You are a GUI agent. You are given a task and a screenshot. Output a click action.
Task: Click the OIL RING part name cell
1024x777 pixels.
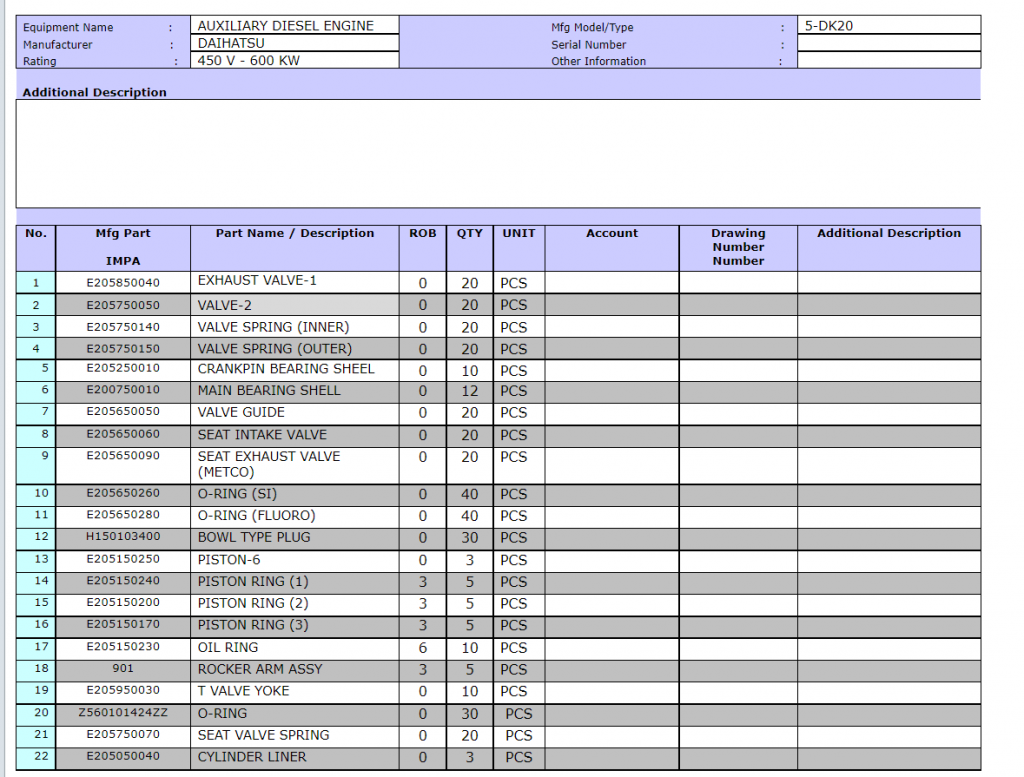coord(295,648)
